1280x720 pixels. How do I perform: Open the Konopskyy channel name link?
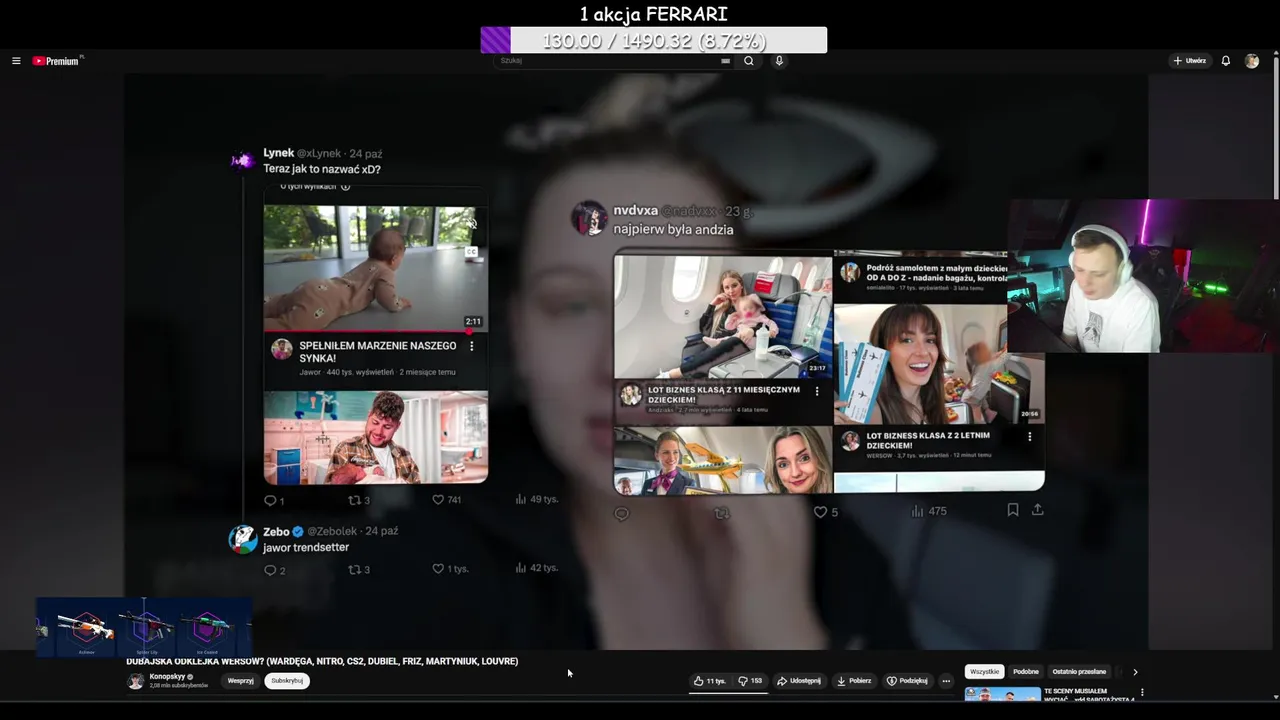(168, 677)
